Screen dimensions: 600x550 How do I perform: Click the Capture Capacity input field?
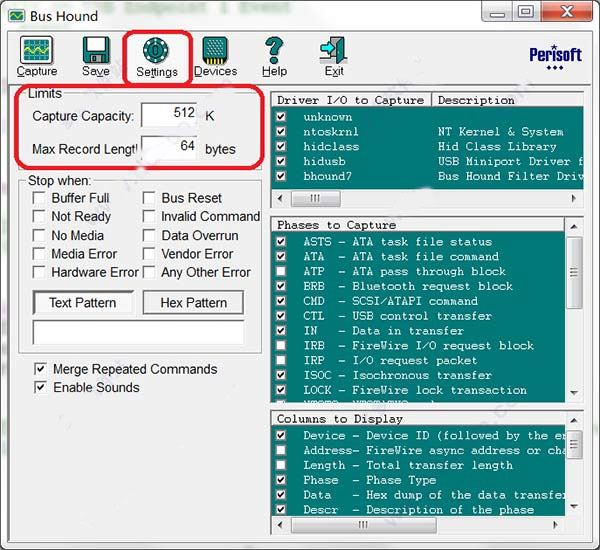point(169,115)
